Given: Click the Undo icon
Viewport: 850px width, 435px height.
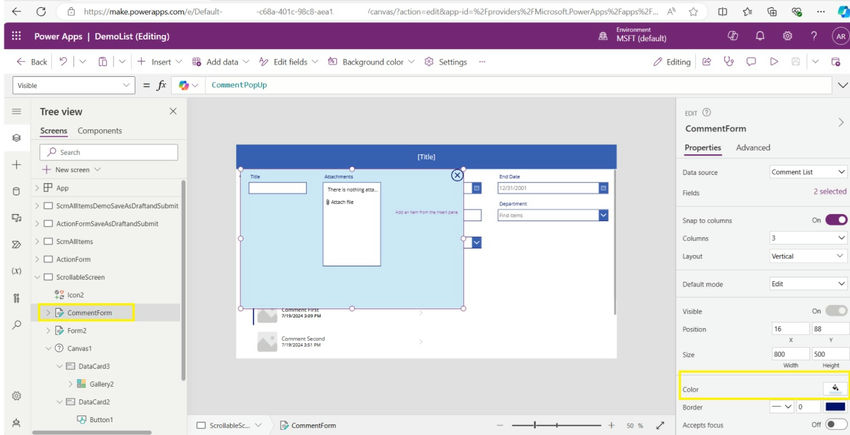Looking at the screenshot, I should (x=63, y=62).
